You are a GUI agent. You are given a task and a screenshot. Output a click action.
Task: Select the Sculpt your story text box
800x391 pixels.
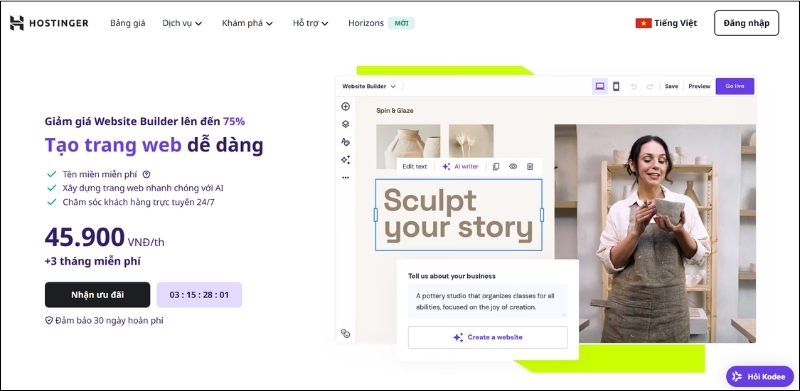pos(458,214)
